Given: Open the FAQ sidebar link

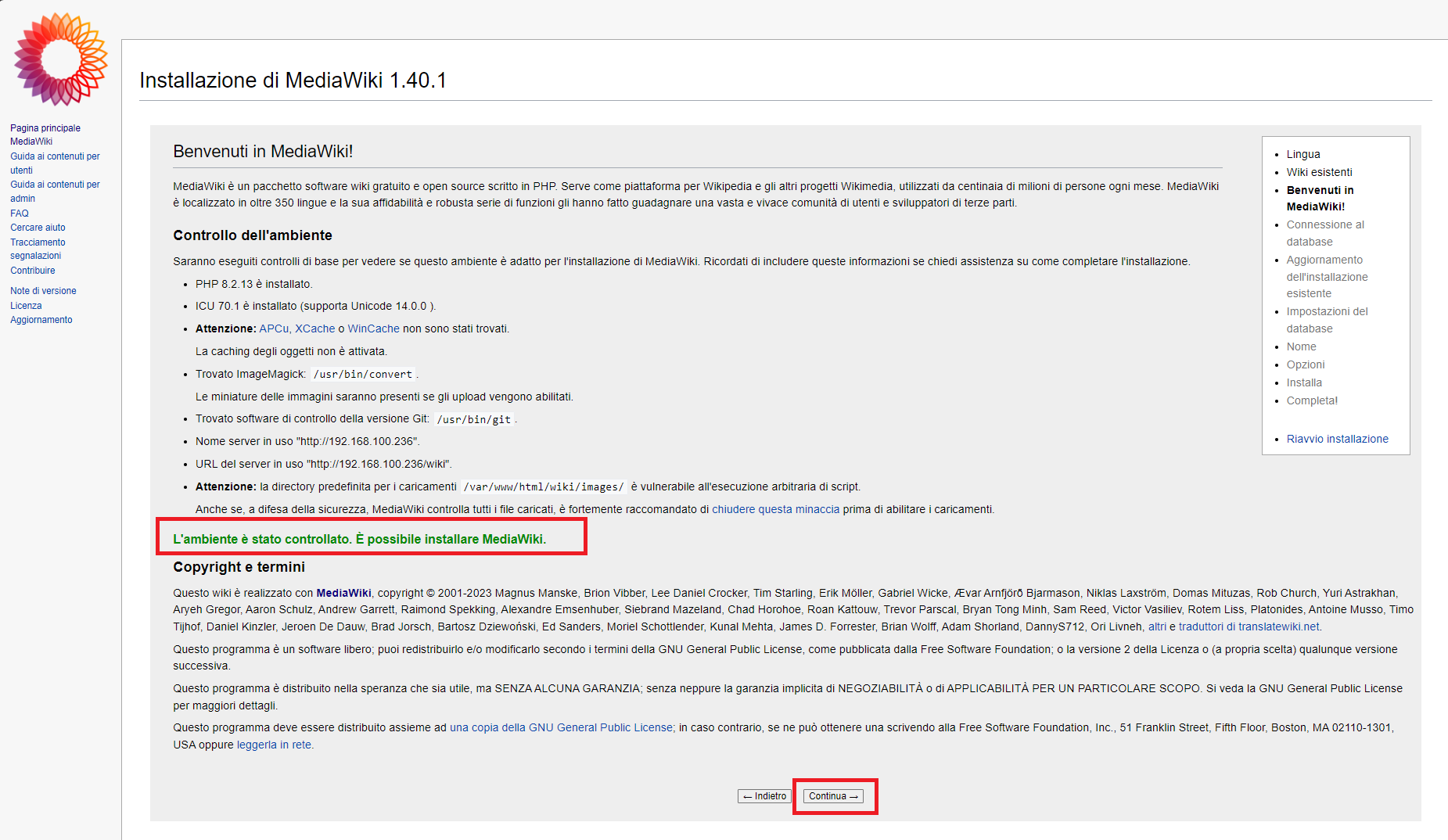Looking at the screenshot, I should (x=20, y=213).
